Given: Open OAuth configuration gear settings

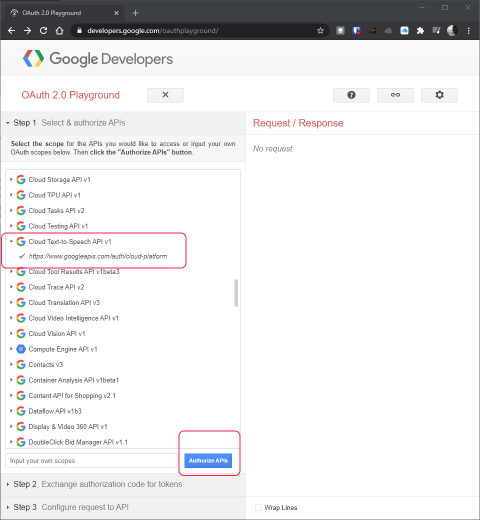Looking at the screenshot, I should (x=439, y=95).
